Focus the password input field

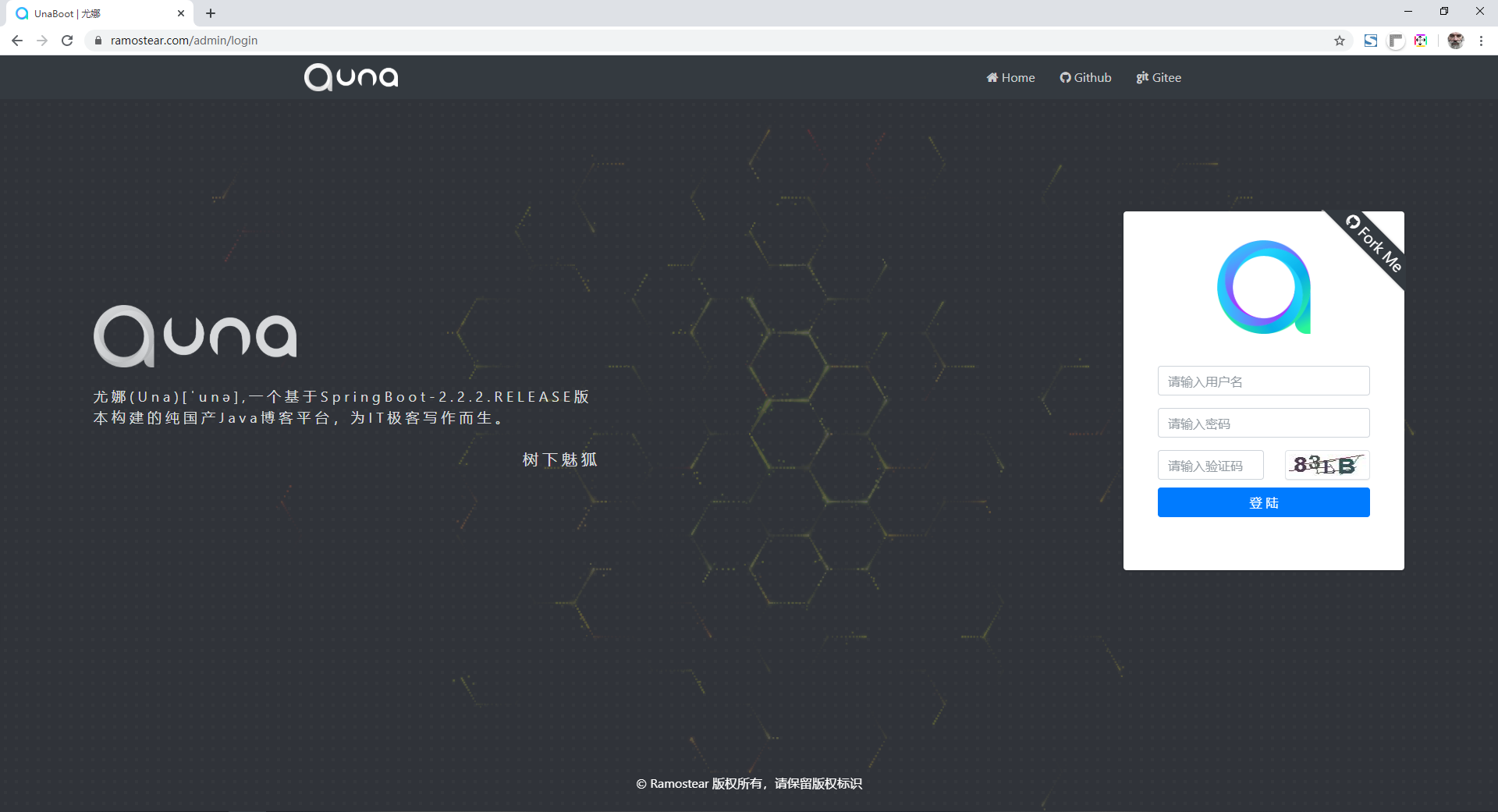[1263, 424]
